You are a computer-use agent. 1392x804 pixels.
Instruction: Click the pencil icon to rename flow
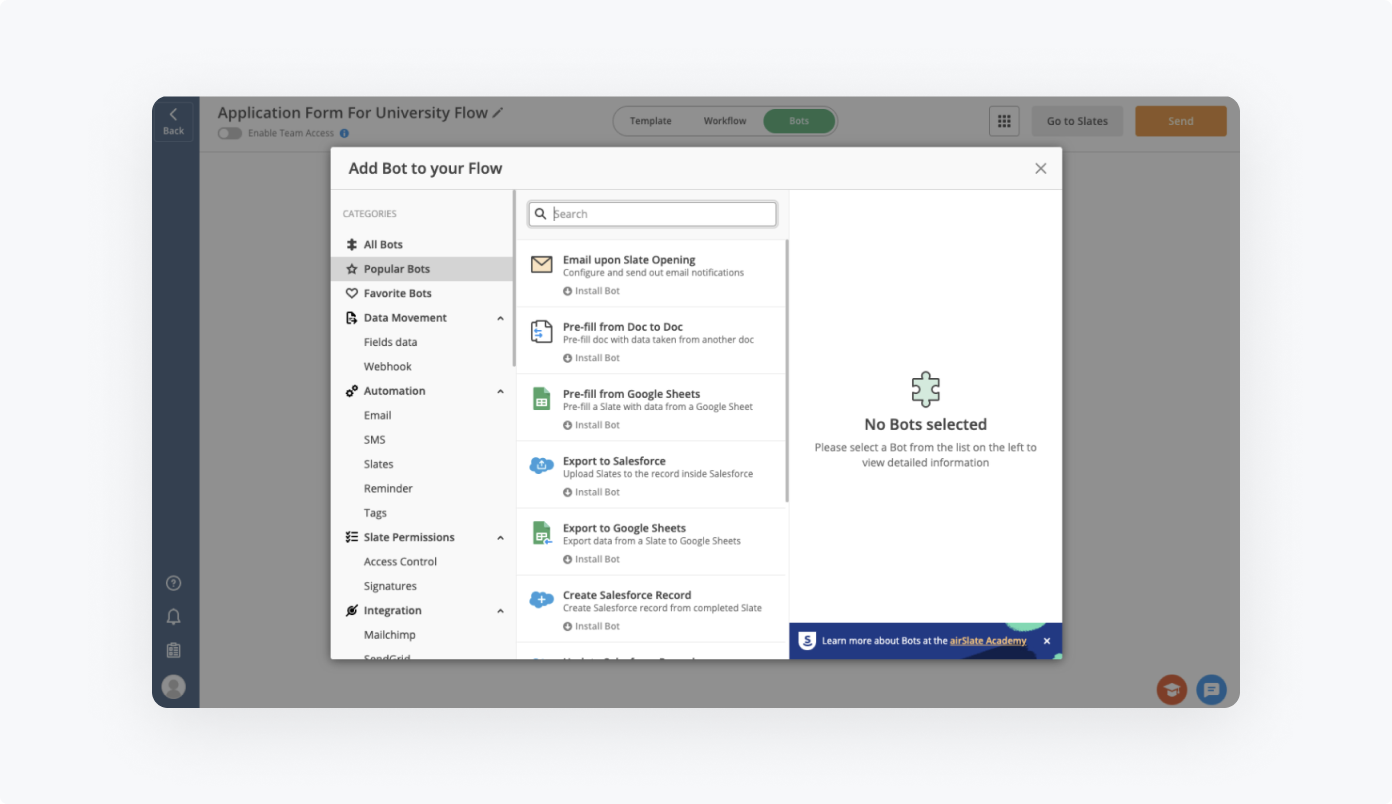pos(498,113)
